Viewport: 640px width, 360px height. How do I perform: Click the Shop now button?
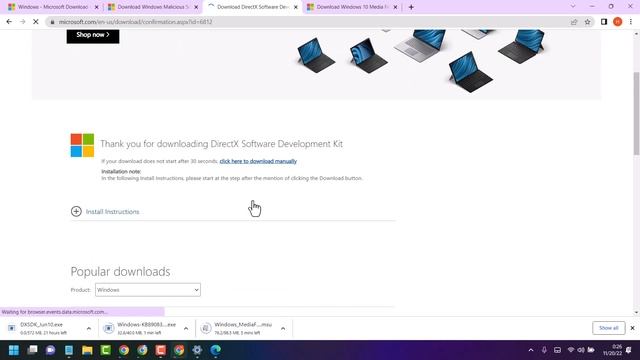[x=93, y=36]
